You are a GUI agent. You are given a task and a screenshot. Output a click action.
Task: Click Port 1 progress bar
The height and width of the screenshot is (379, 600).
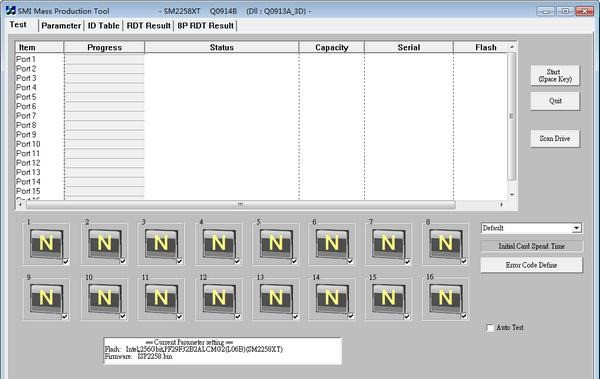(104, 59)
